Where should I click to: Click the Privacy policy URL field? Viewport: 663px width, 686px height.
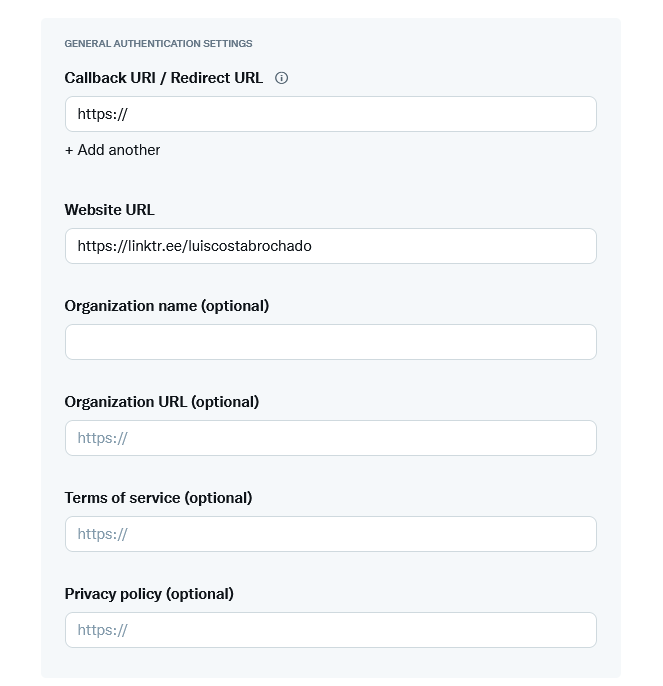330,630
